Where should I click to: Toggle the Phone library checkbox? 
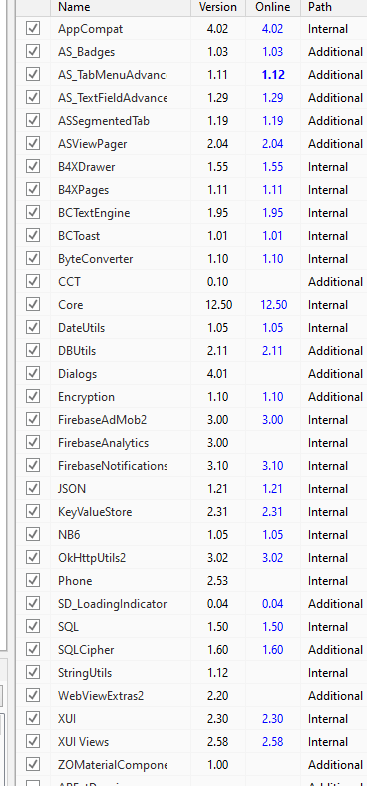pyautogui.click(x=33, y=580)
